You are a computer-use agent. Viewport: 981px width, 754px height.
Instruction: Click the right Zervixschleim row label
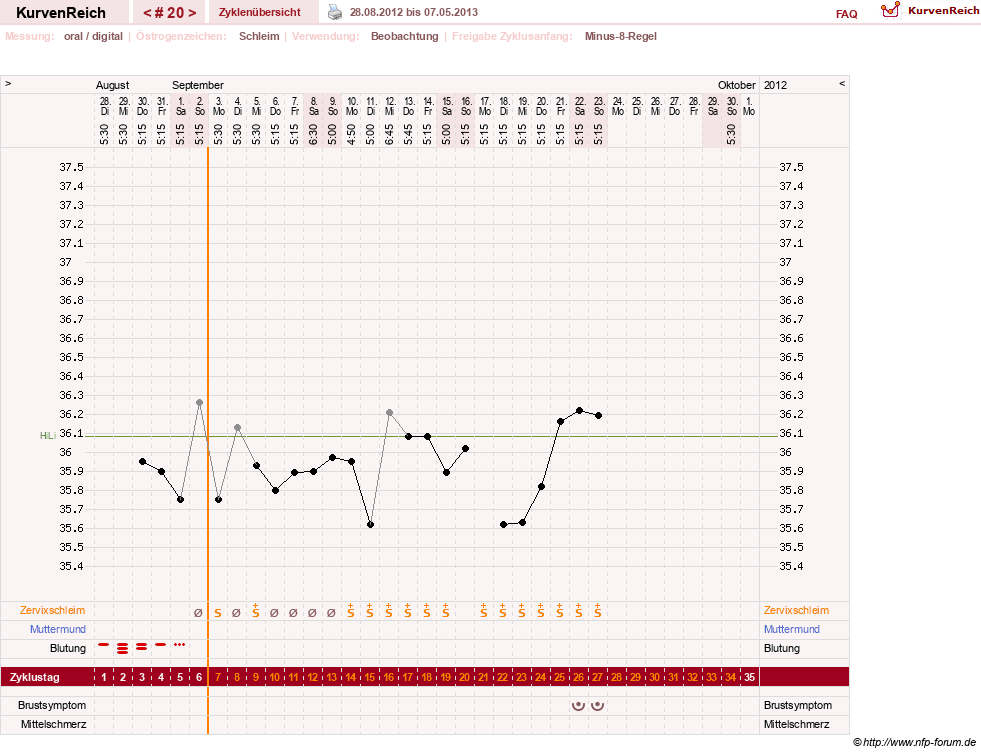pos(796,610)
